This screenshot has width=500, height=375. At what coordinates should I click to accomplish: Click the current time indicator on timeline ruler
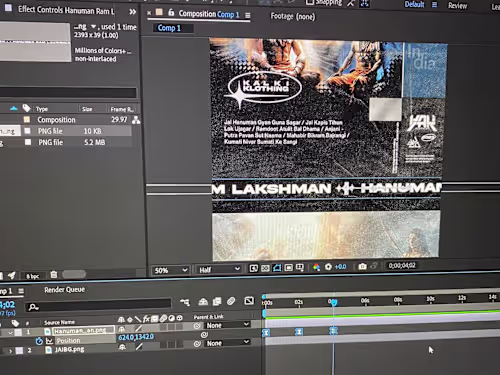tap(334, 302)
